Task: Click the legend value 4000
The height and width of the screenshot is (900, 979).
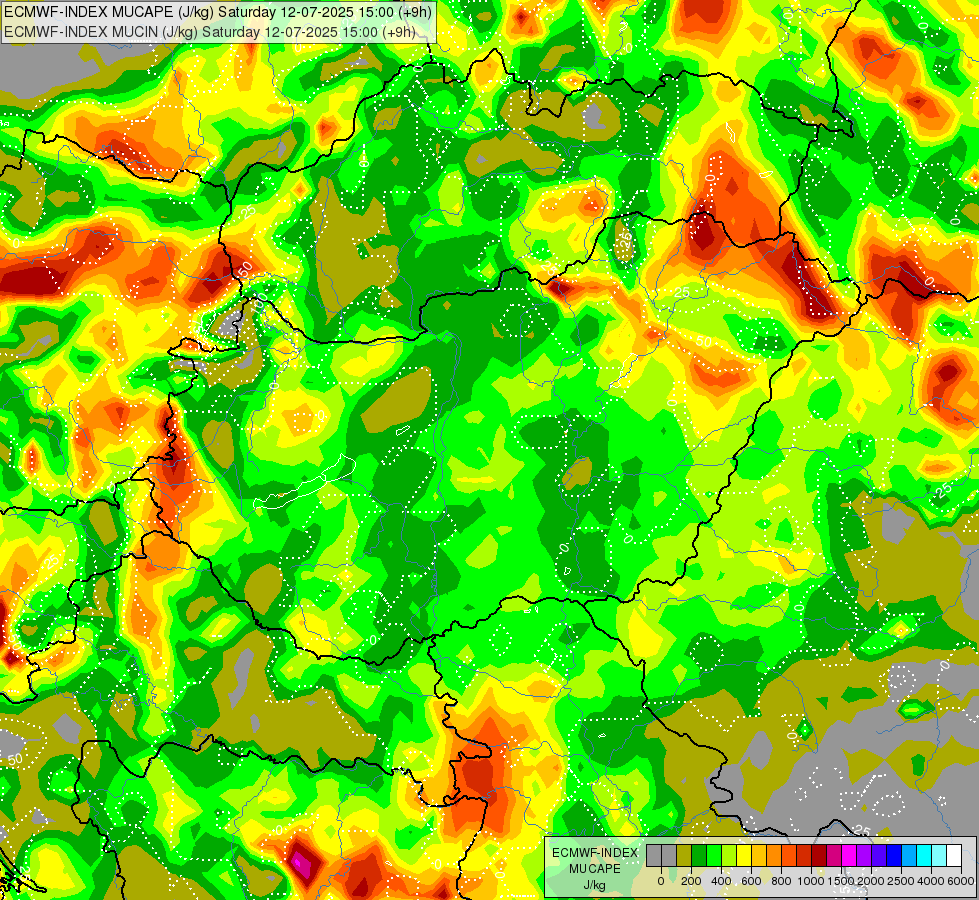Action: 931,881
